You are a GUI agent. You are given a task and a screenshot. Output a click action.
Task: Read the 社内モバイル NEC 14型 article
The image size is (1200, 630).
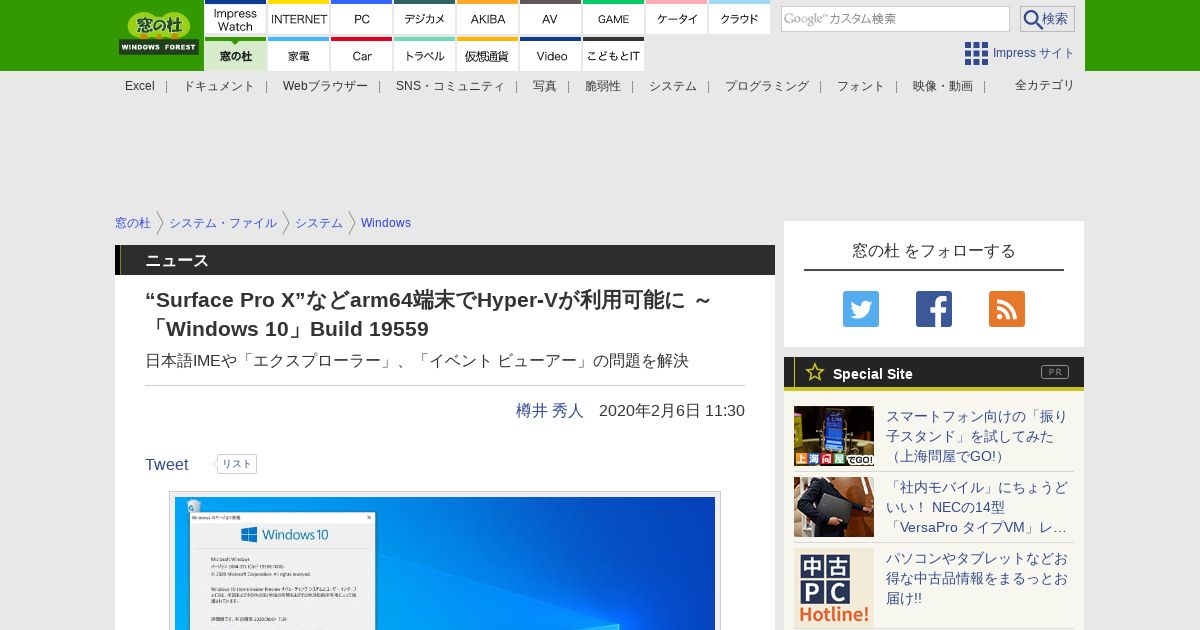coord(978,507)
